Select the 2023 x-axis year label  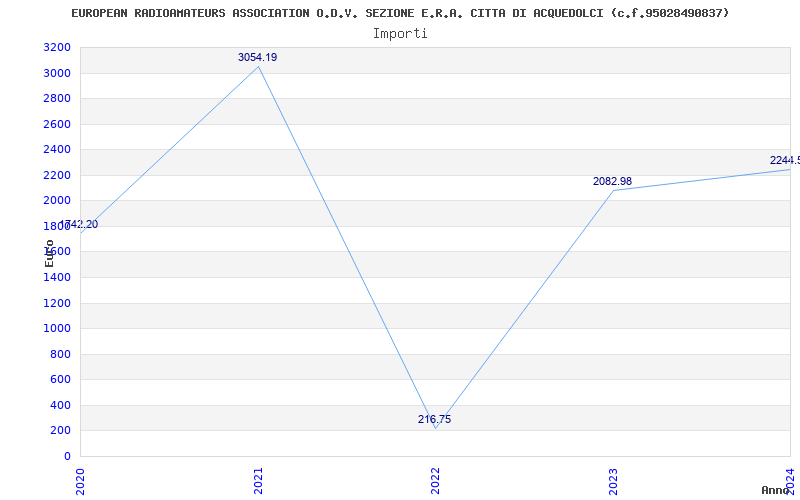(613, 481)
